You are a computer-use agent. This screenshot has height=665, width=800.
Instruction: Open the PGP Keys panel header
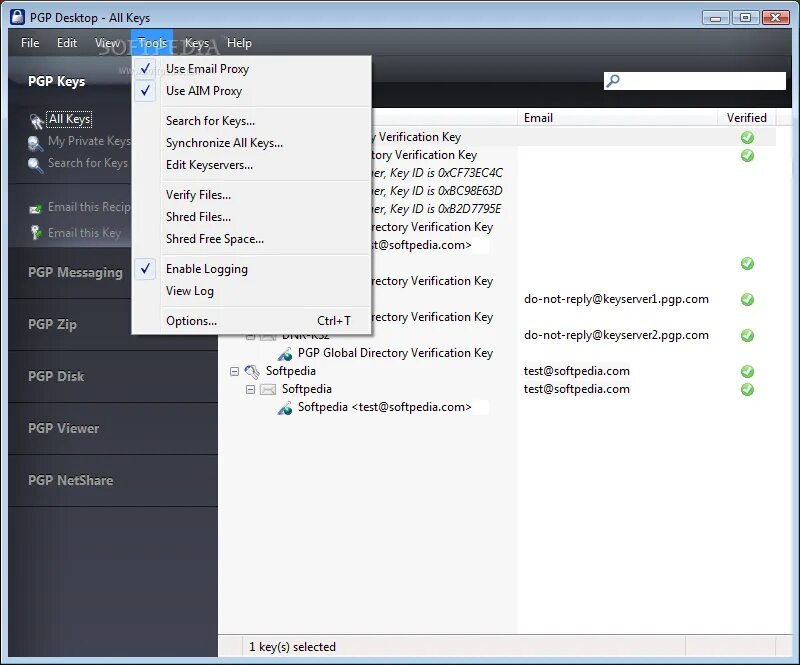click(x=57, y=82)
